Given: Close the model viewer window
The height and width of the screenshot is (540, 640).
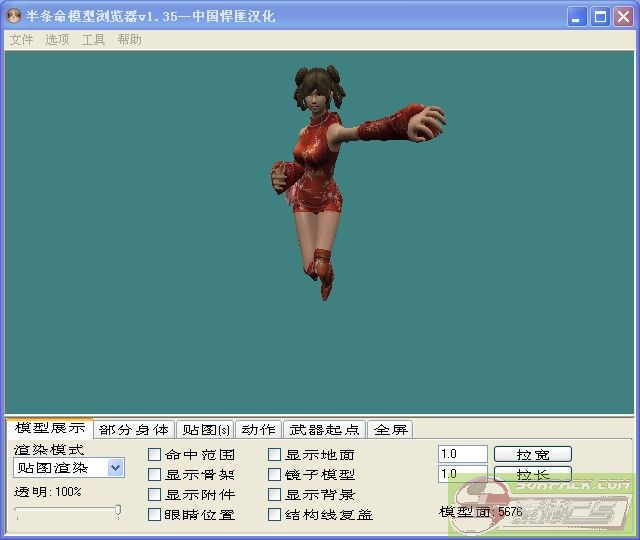Looking at the screenshot, I should pos(622,16).
